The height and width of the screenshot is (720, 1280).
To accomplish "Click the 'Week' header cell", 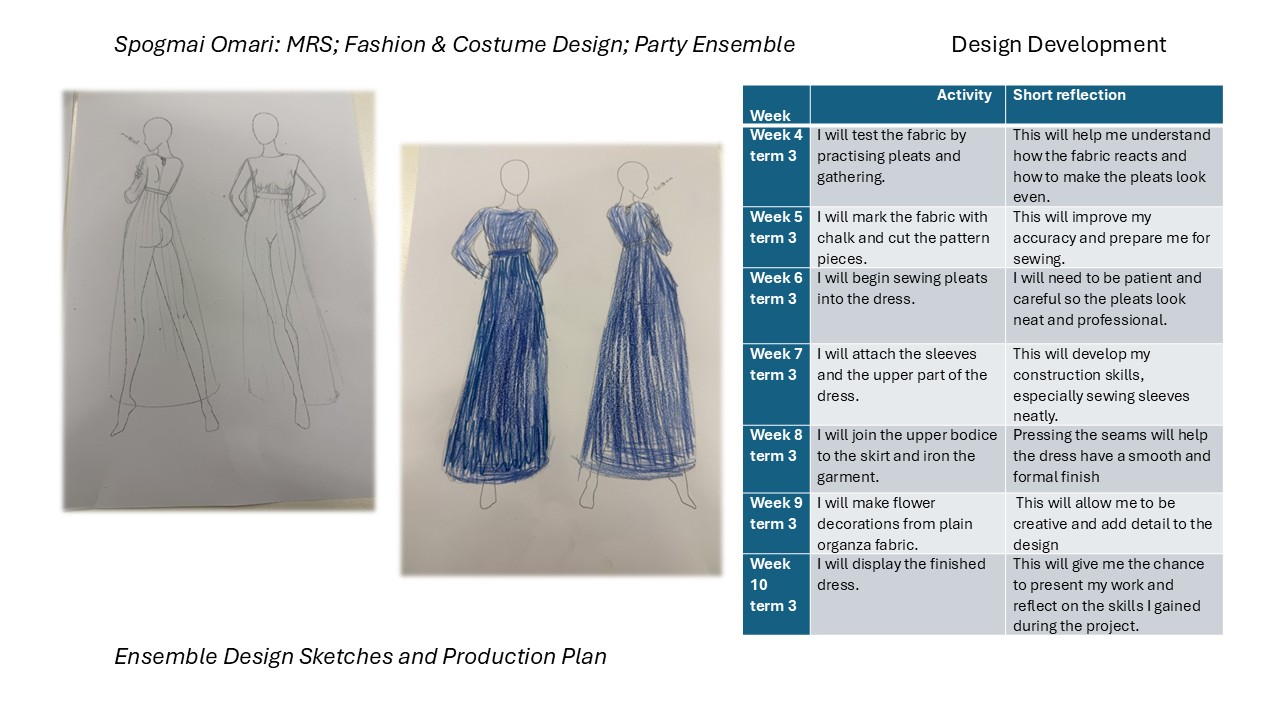I will pyautogui.click(x=770, y=115).
